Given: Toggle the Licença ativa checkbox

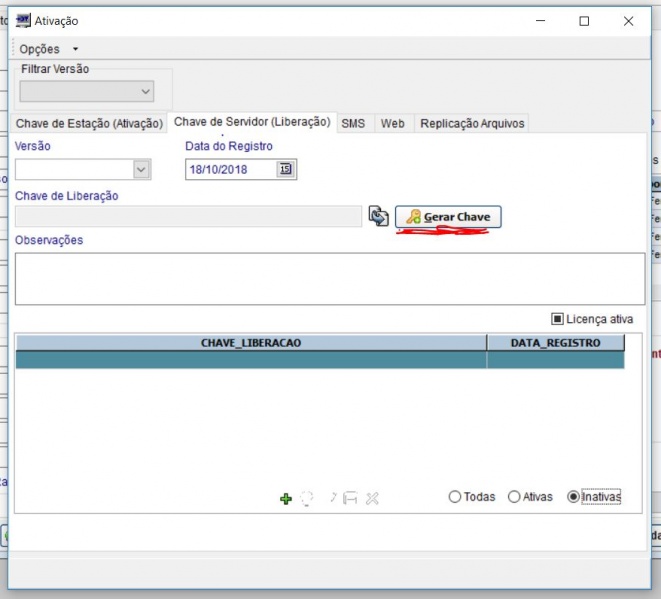Looking at the screenshot, I should pyautogui.click(x=557, y=319).
